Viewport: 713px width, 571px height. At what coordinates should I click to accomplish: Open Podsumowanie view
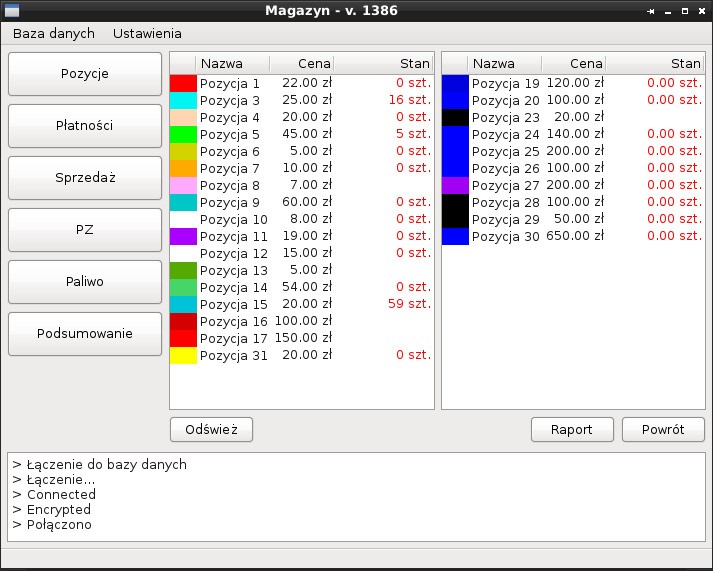pyautogui.click(x=85, y=334)
